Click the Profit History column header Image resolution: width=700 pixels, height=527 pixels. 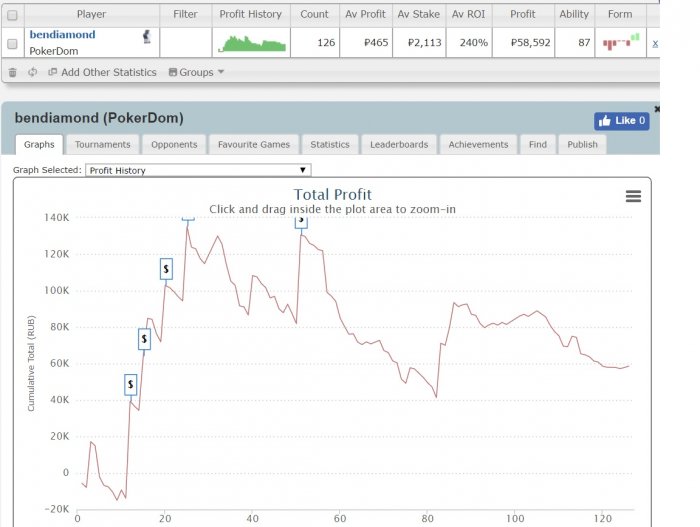[250, 14]
